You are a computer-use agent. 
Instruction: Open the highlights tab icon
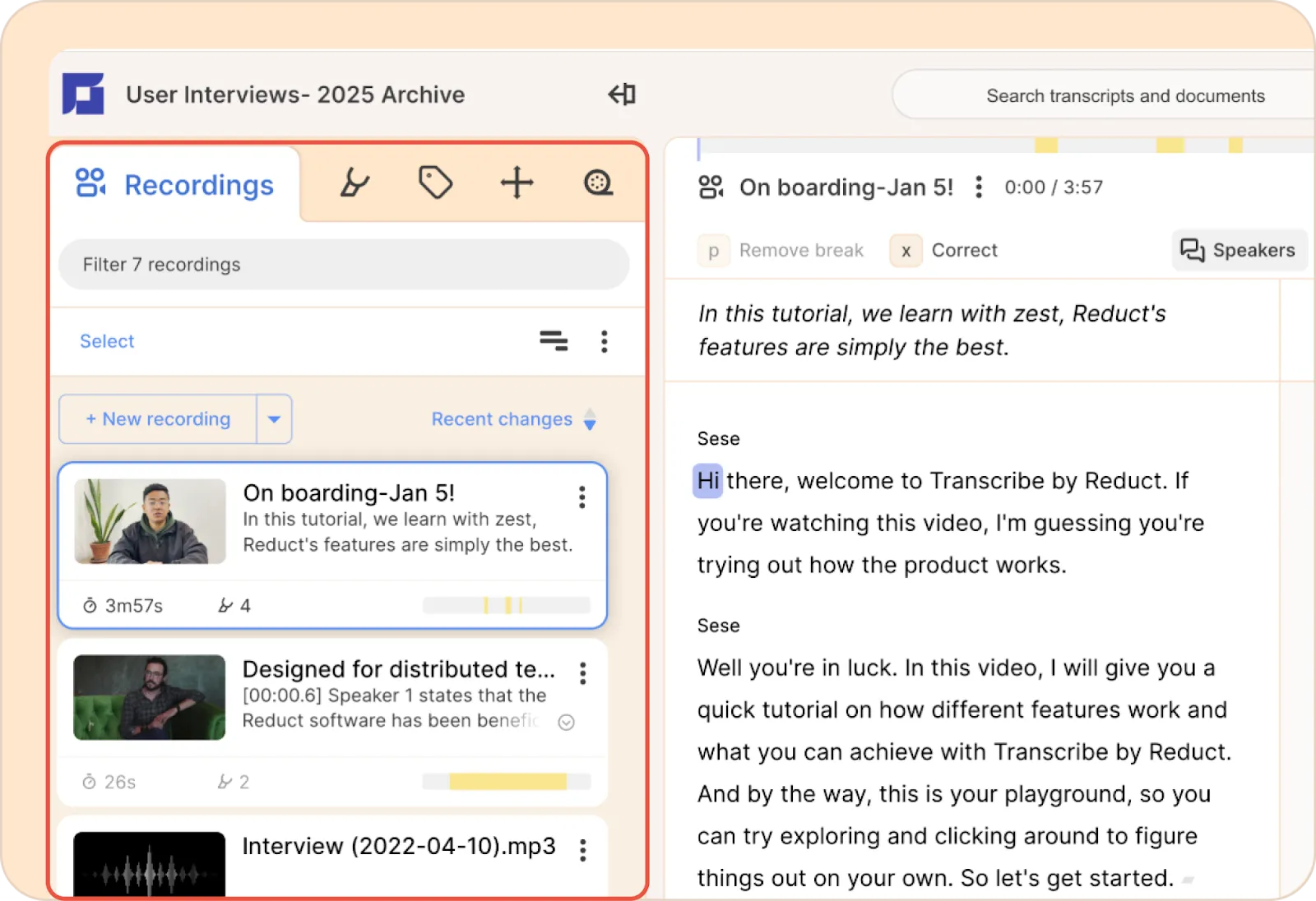click(354, 183)
